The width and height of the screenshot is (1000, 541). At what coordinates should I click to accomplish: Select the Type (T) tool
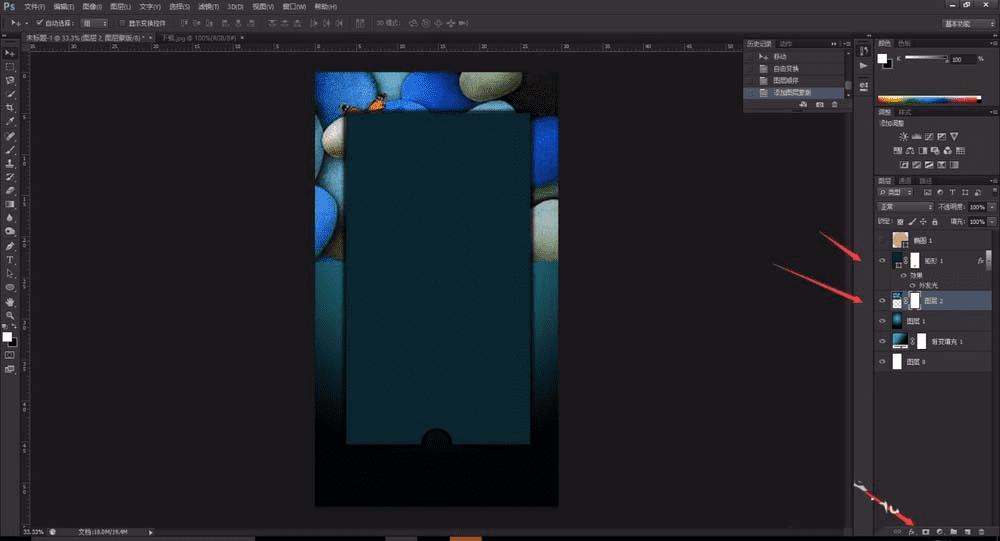(10, 259)
